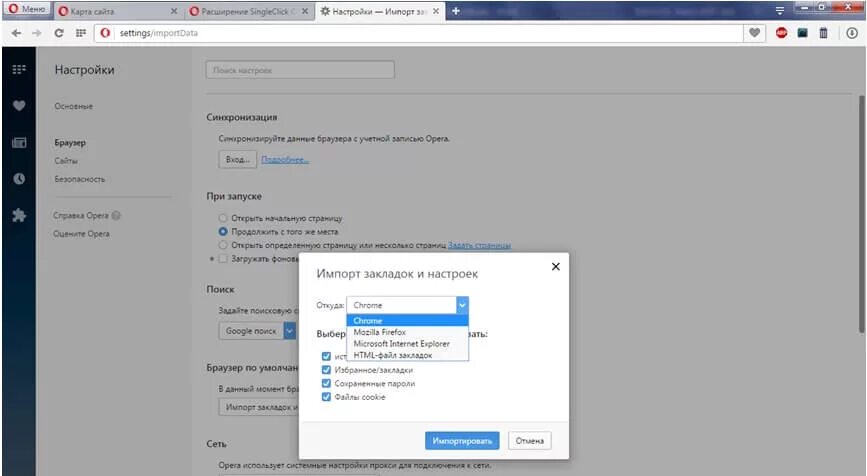Select the Безопасность settings section
The image size is (867, 476).
80,179
